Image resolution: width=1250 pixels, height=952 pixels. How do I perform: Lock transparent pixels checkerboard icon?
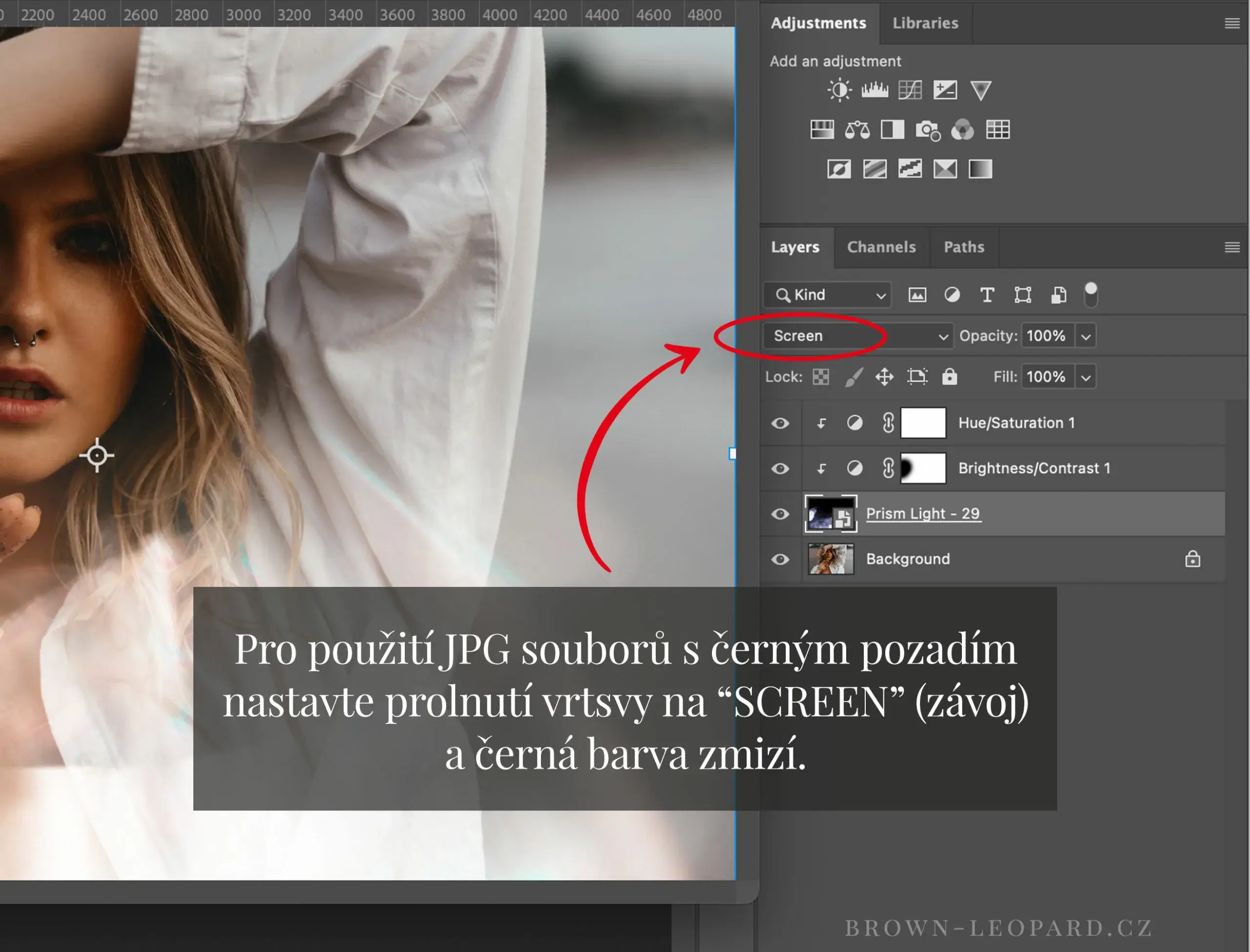point(820,377)
